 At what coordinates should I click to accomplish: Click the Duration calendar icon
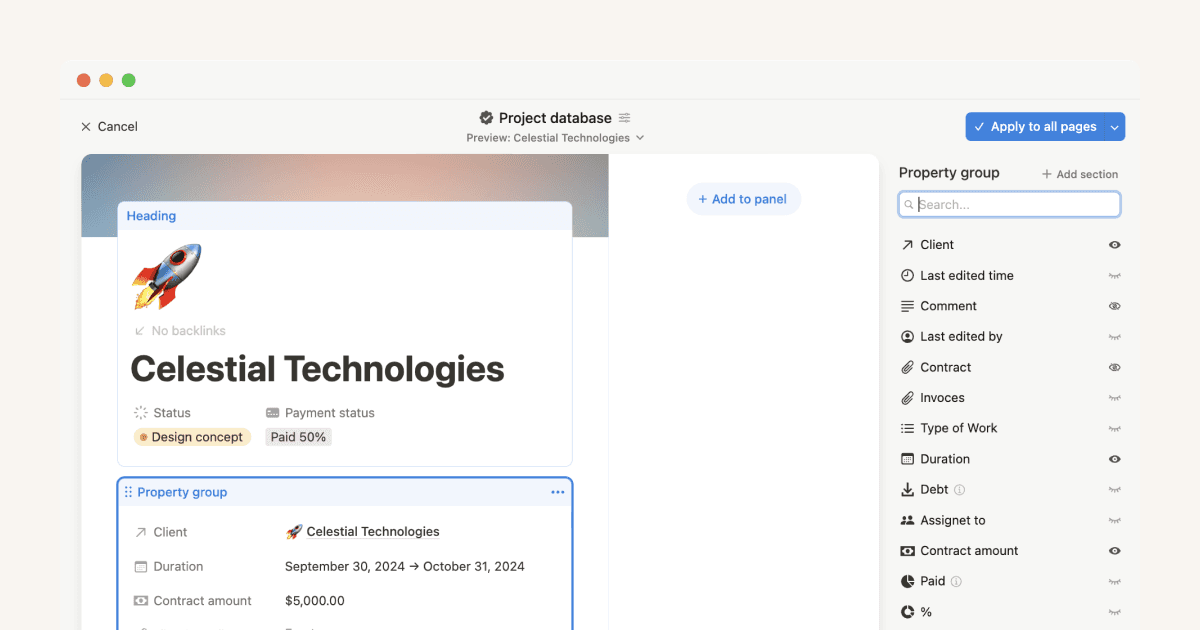tap(908, 458)
